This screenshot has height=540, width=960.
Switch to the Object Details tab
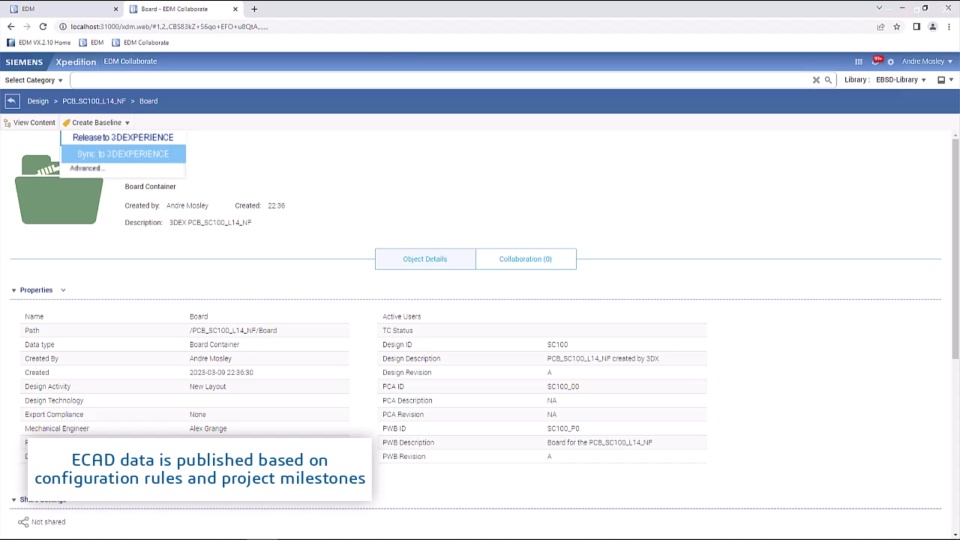pos(425,259)
